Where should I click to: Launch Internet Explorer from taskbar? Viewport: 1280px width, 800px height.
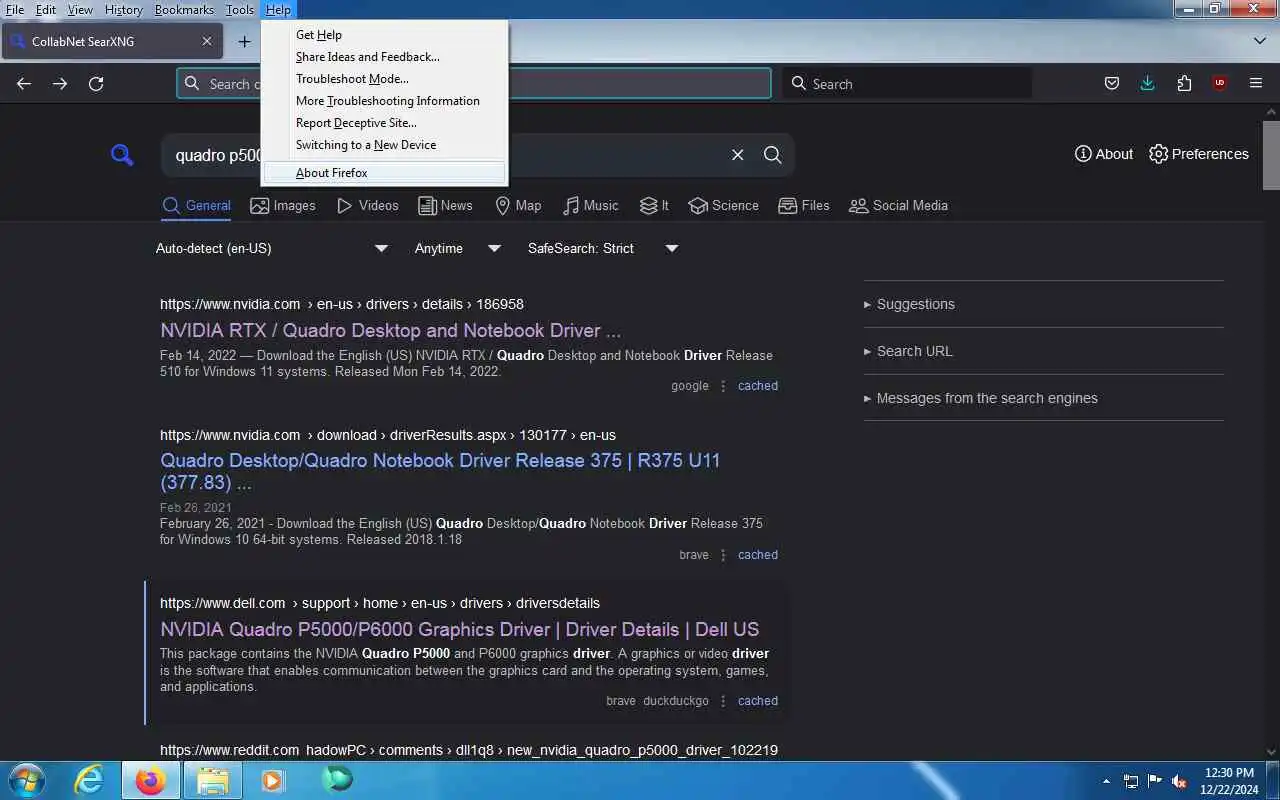pos(89,780)
